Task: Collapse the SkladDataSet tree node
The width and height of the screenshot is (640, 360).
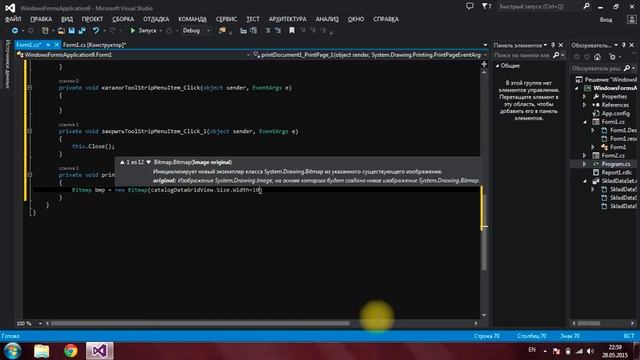Action: 584,181
